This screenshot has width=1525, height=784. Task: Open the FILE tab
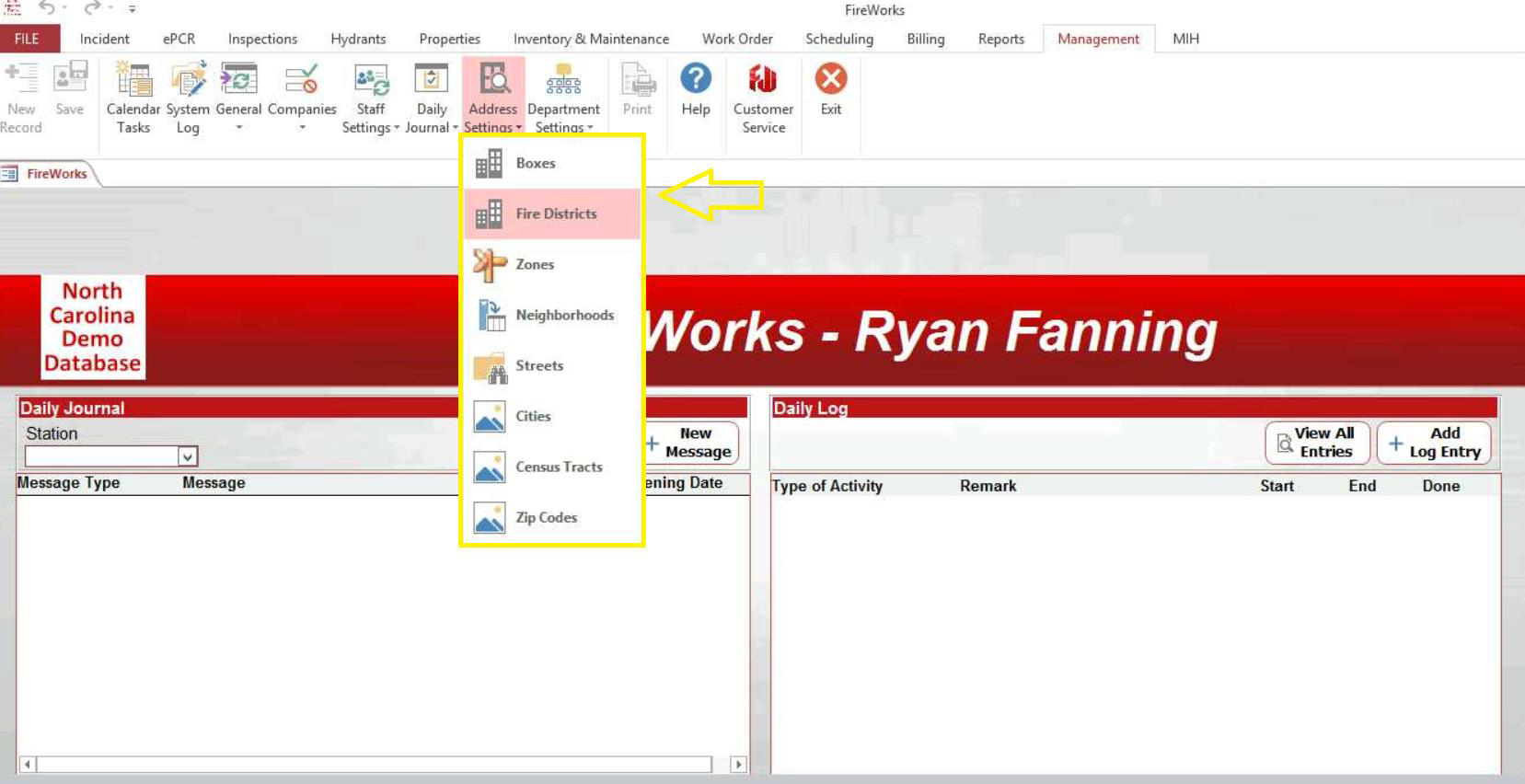pyautogui.click(x=28, y=39)
